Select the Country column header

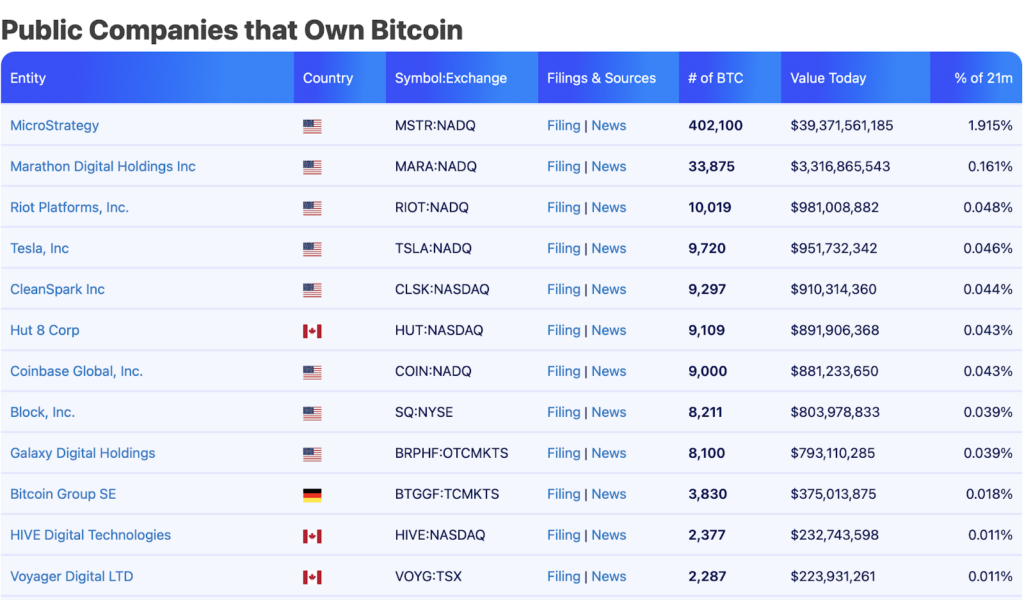pos(328,78)
